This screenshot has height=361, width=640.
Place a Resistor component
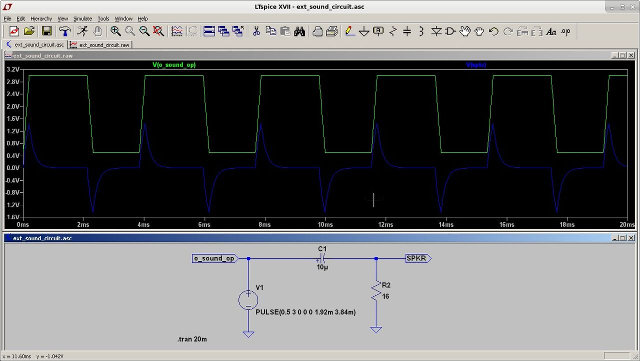pos(393,31)
